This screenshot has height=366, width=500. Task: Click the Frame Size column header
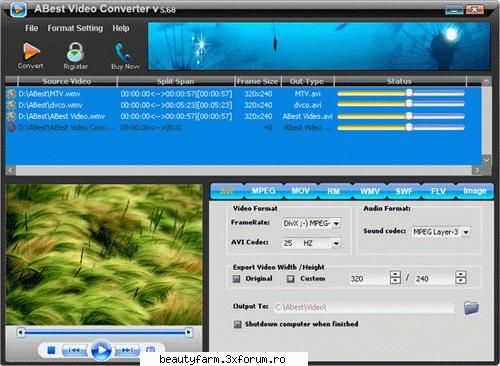(257, 81)
